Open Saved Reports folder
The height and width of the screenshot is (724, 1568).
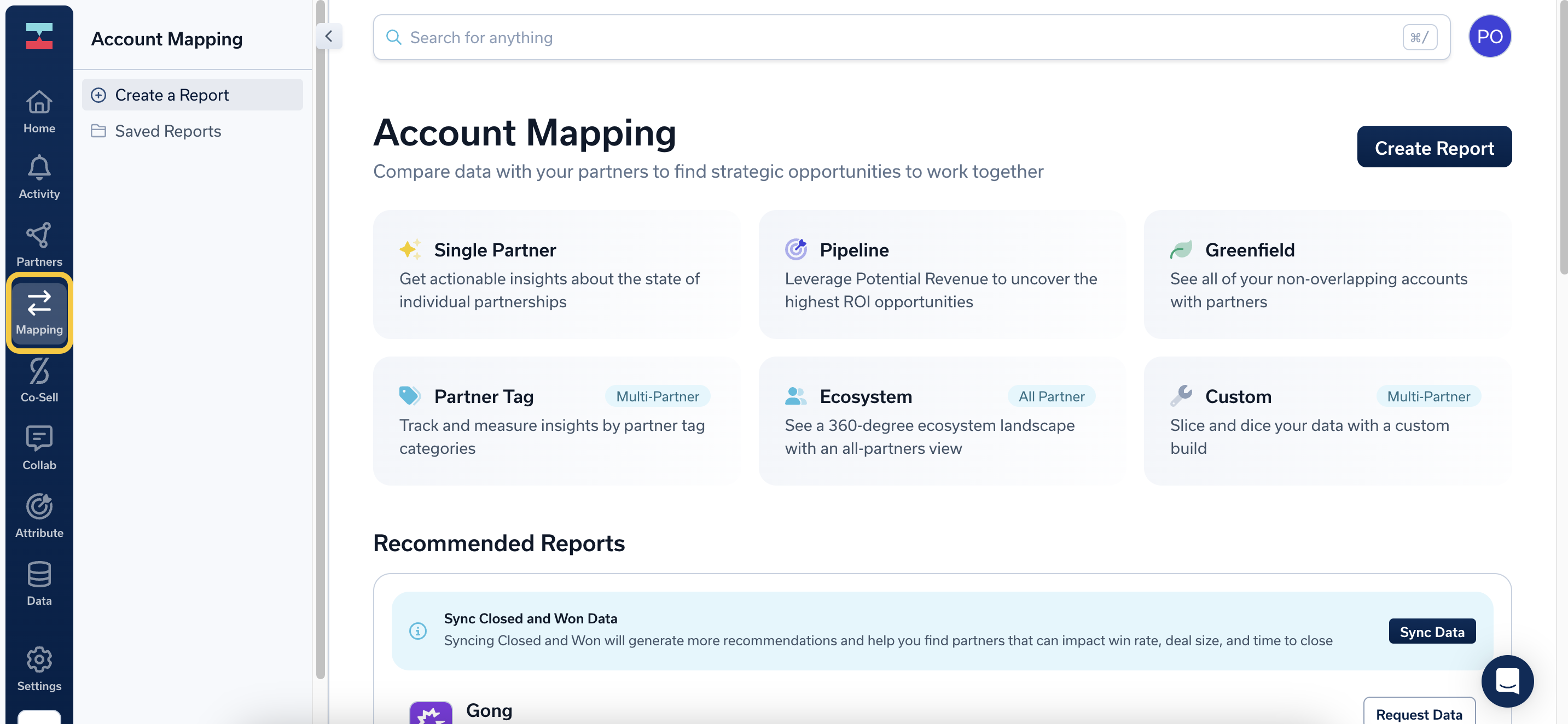pyautogui.click(x=167, y=131)
